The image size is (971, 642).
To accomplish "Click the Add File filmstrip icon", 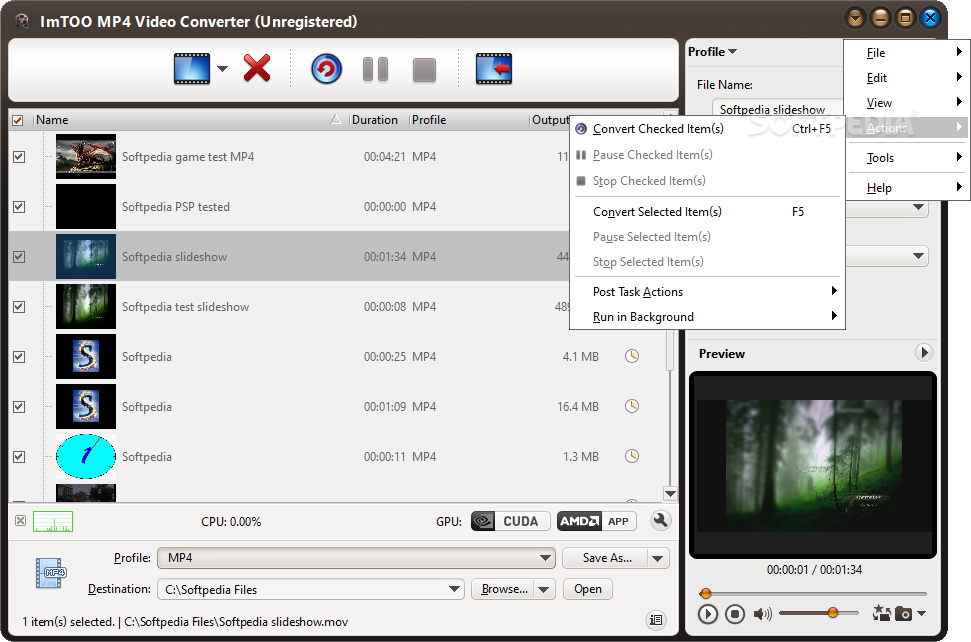I will 191,69.
